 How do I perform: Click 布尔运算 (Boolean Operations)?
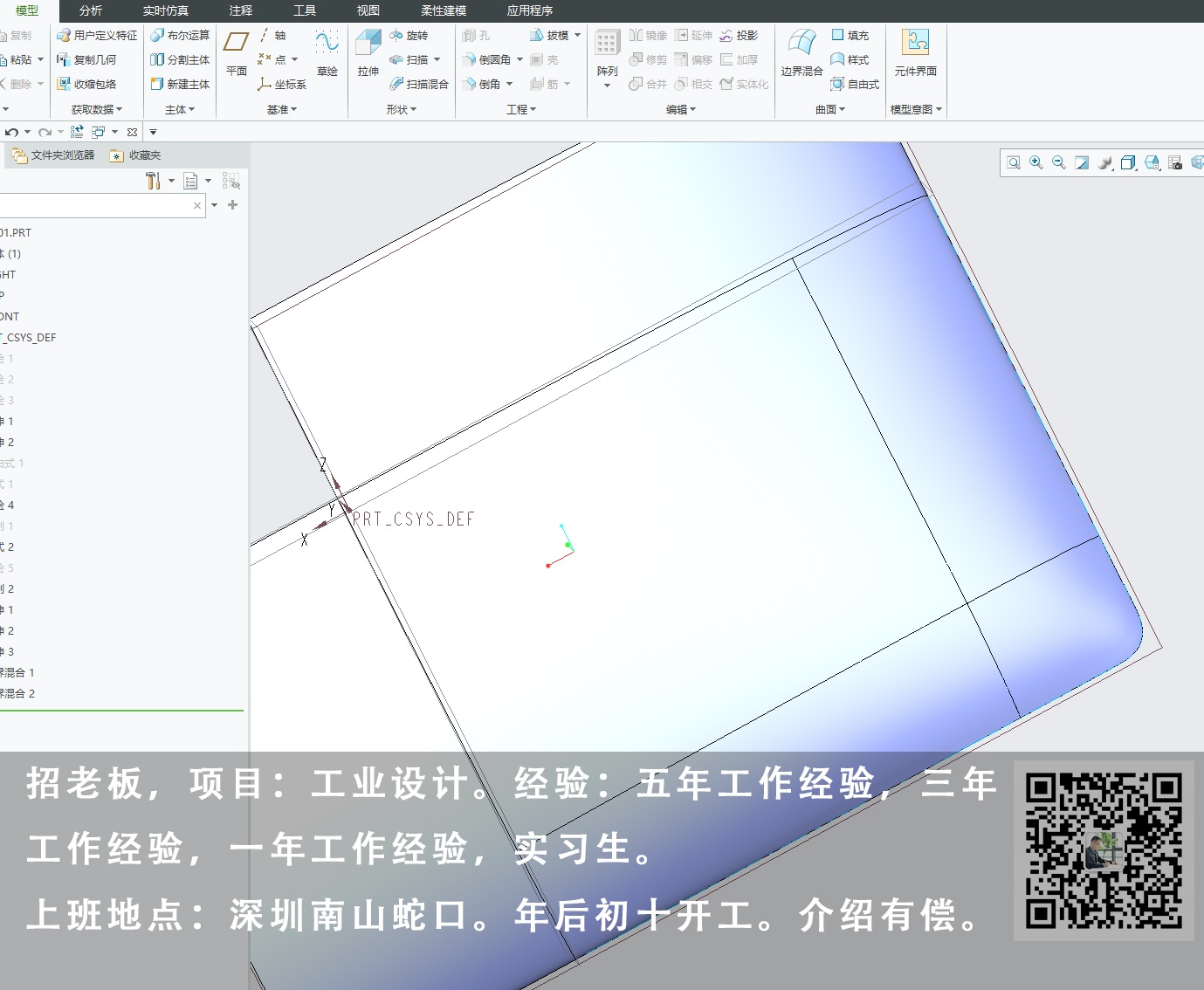pyautogui.click(x=180, y=36)
